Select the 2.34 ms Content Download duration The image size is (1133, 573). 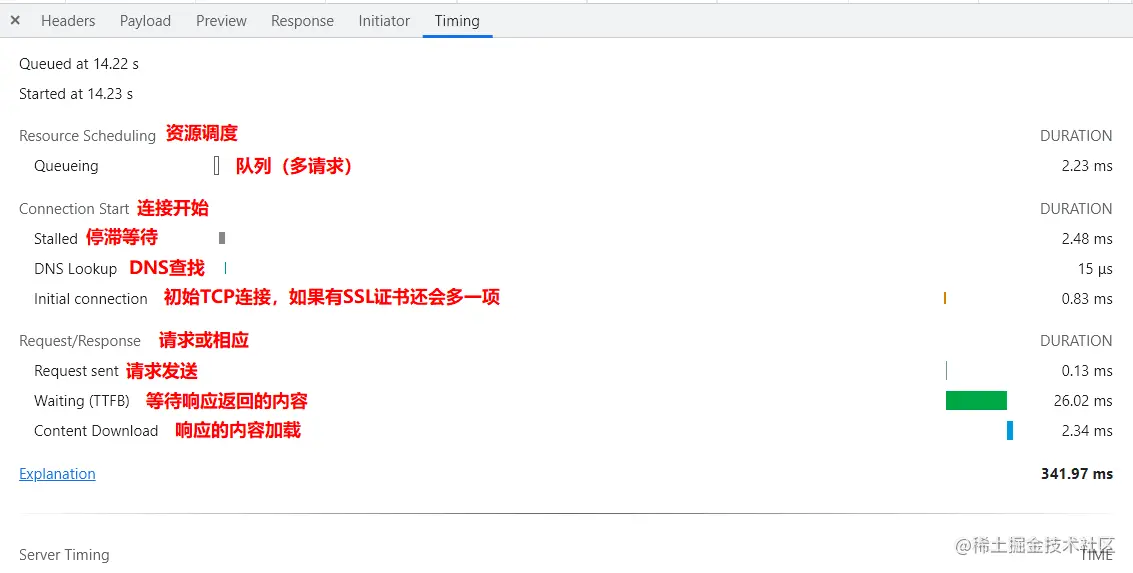[1087, 431]
